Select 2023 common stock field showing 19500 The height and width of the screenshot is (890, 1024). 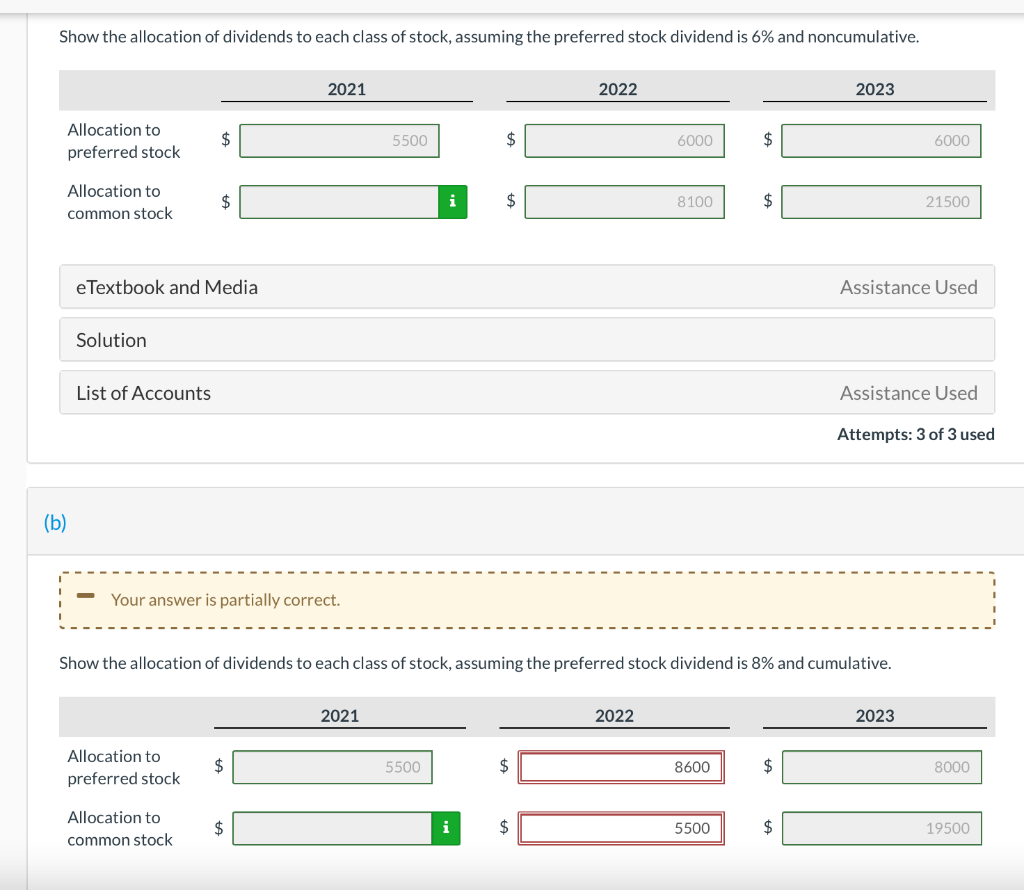[882, 828]
